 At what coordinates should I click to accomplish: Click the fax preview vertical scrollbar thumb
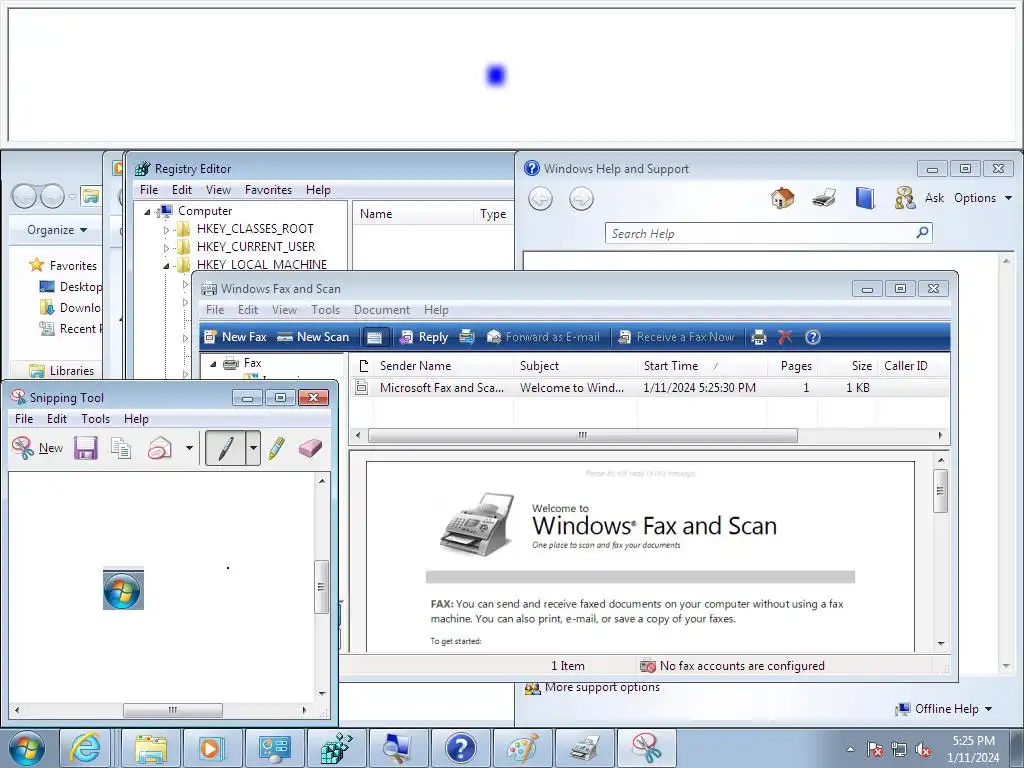point(940,490)
